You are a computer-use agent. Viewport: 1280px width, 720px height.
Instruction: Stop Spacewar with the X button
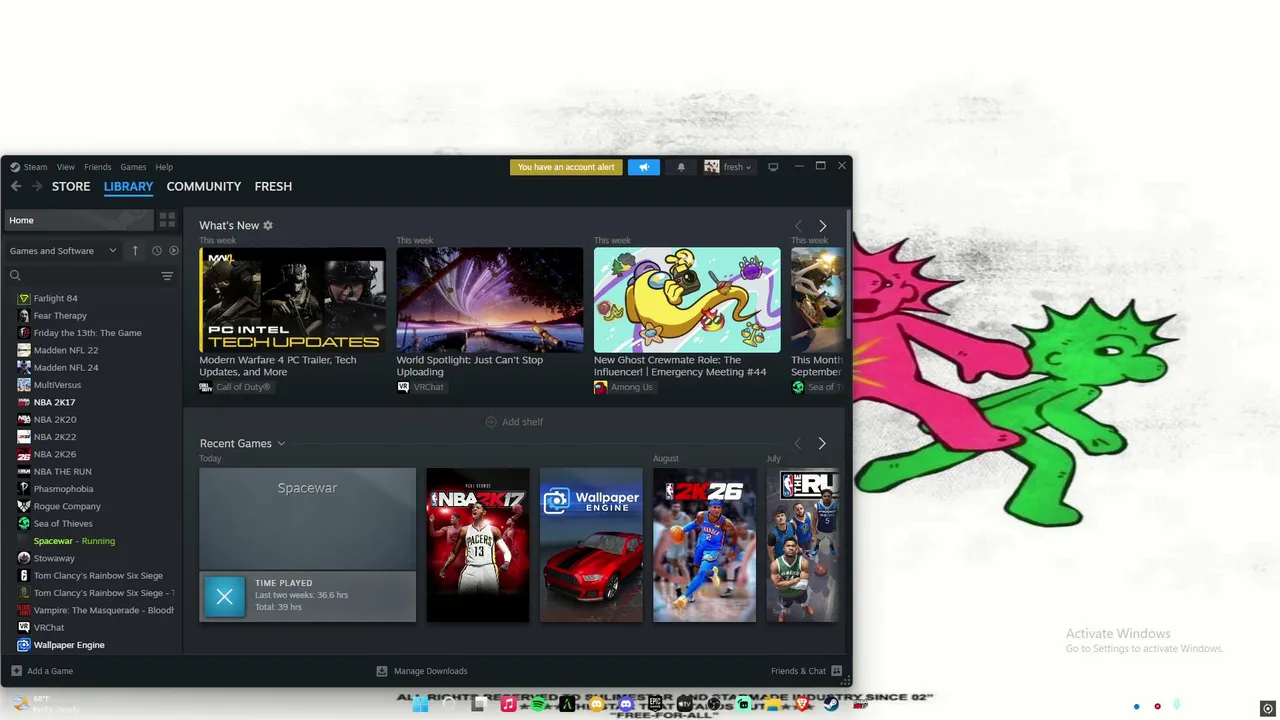pyautogui.click(x=225, y=597)
